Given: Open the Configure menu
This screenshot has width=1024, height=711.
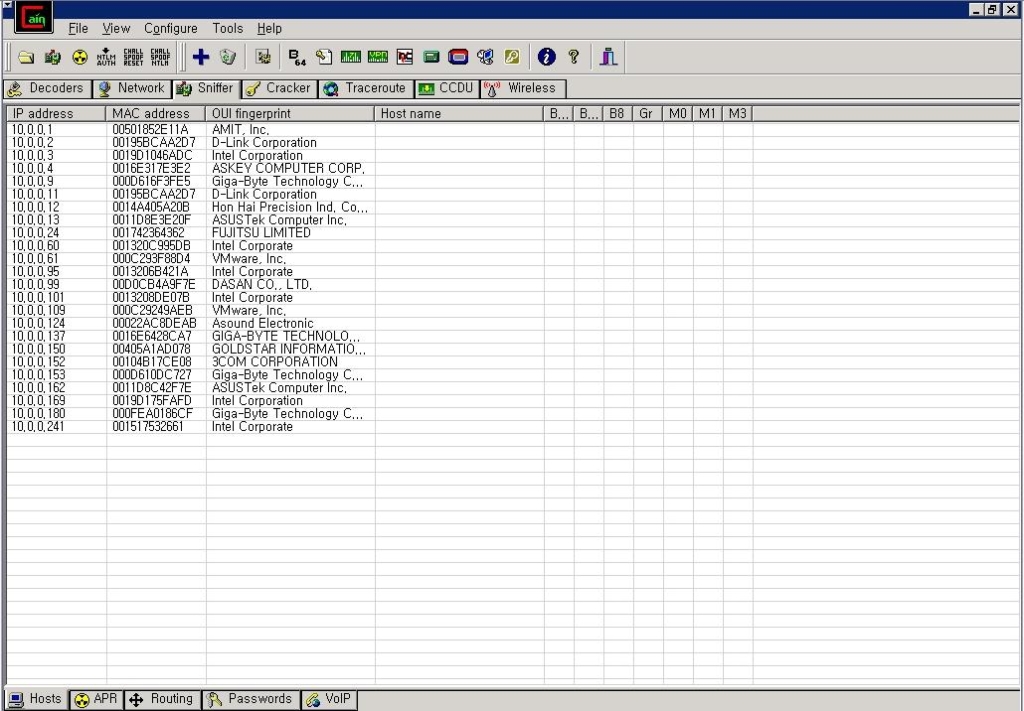Looking at the screenshot, I should pos(170,28).
